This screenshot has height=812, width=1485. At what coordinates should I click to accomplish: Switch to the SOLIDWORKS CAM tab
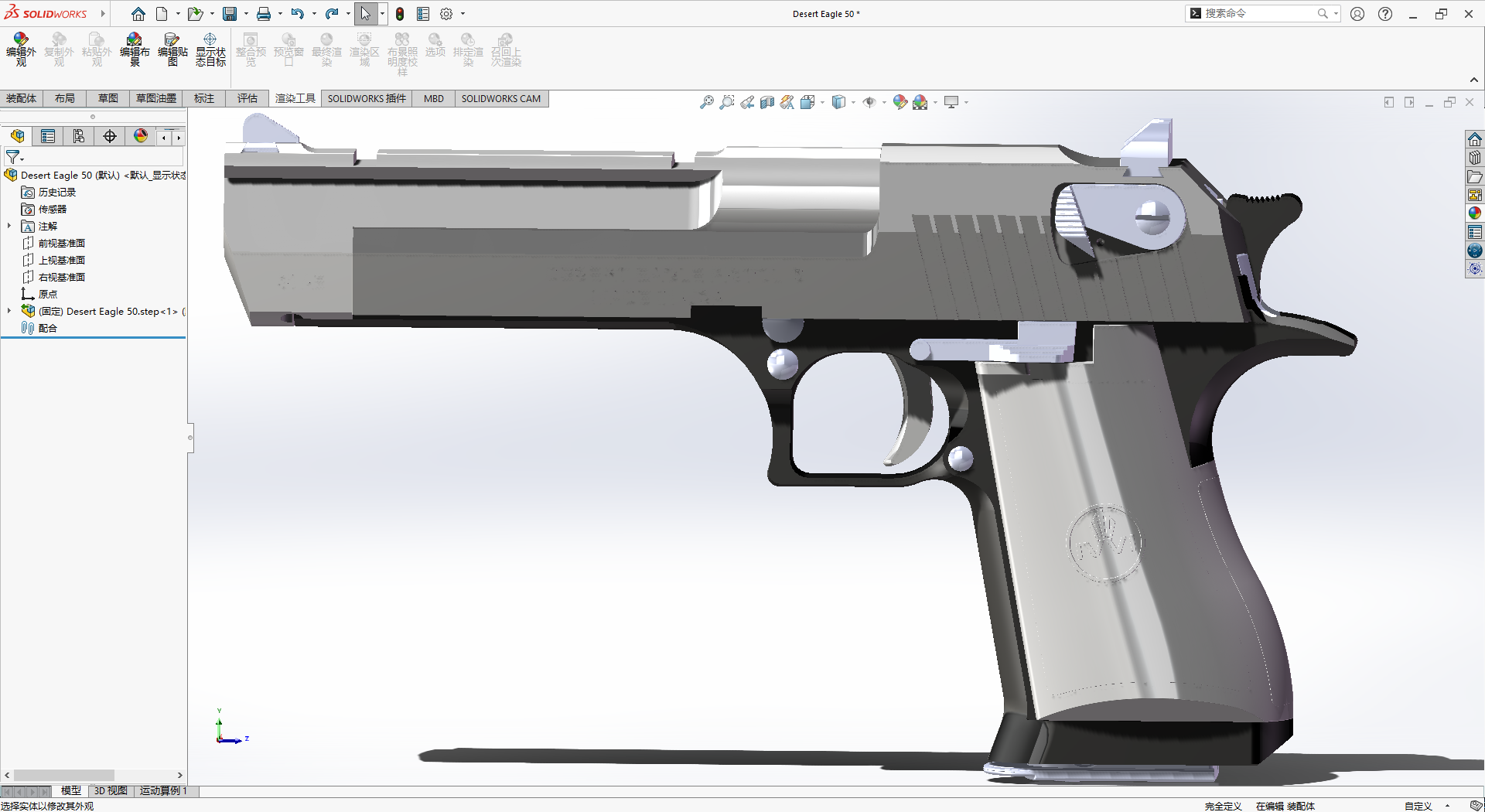501,98
